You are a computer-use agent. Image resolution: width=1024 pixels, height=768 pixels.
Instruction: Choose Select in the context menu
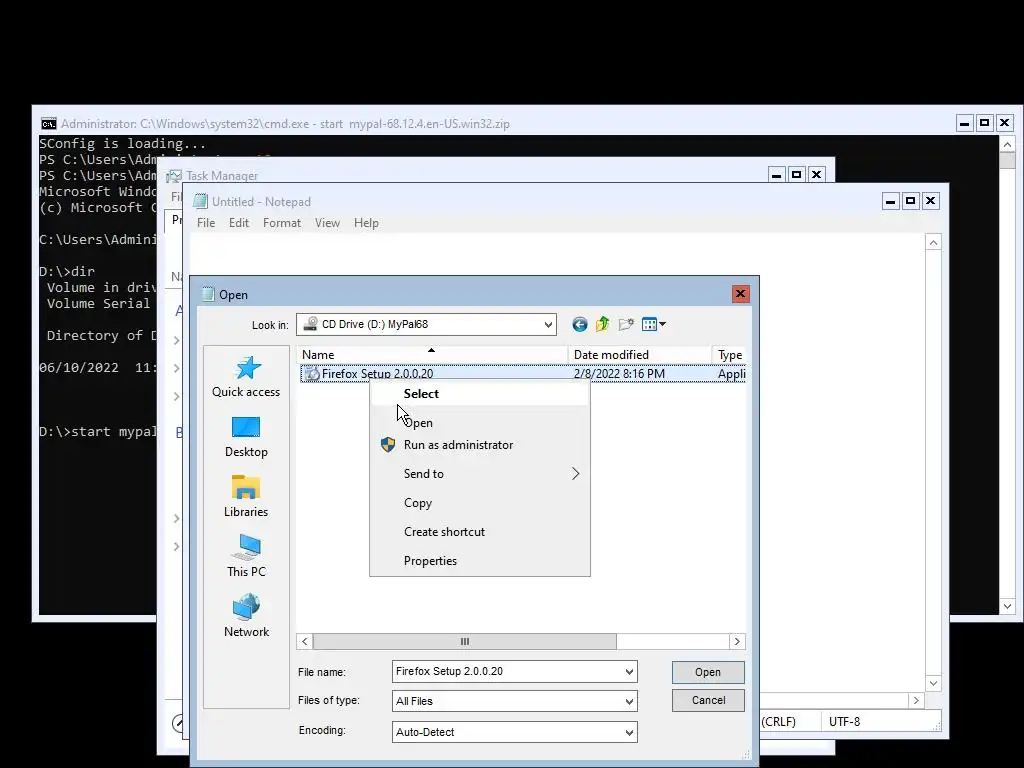(x=480, y=394)
